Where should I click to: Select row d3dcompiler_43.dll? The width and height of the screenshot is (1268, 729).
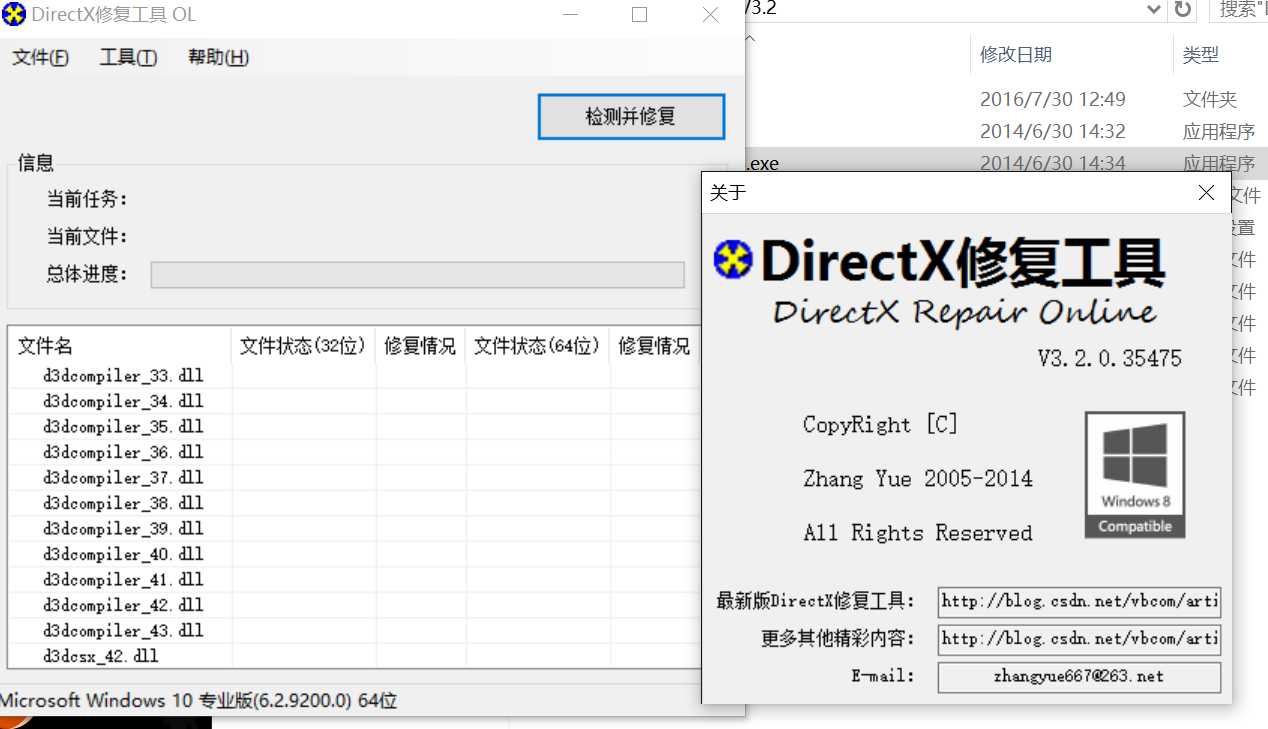tap(355, 631)
